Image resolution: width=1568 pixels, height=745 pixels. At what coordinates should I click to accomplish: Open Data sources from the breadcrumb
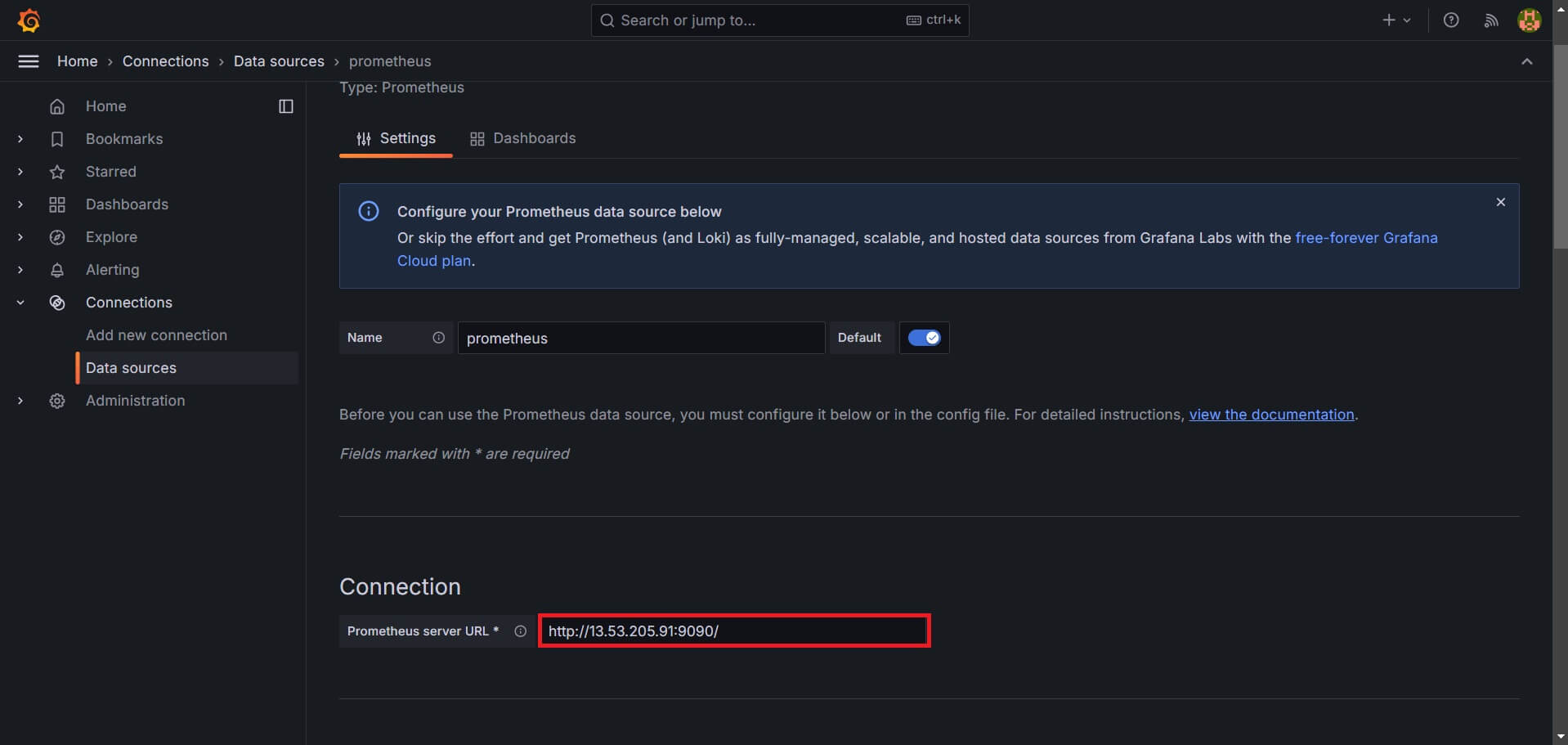(x=279, y=61)
